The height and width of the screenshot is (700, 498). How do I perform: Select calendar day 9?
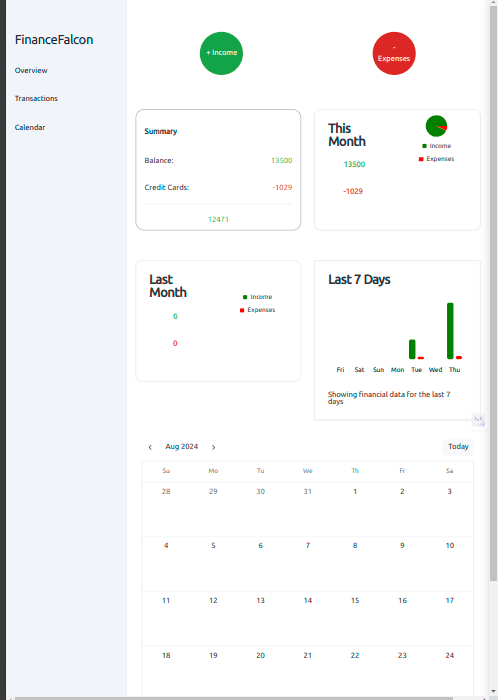[x=403, y=546]
